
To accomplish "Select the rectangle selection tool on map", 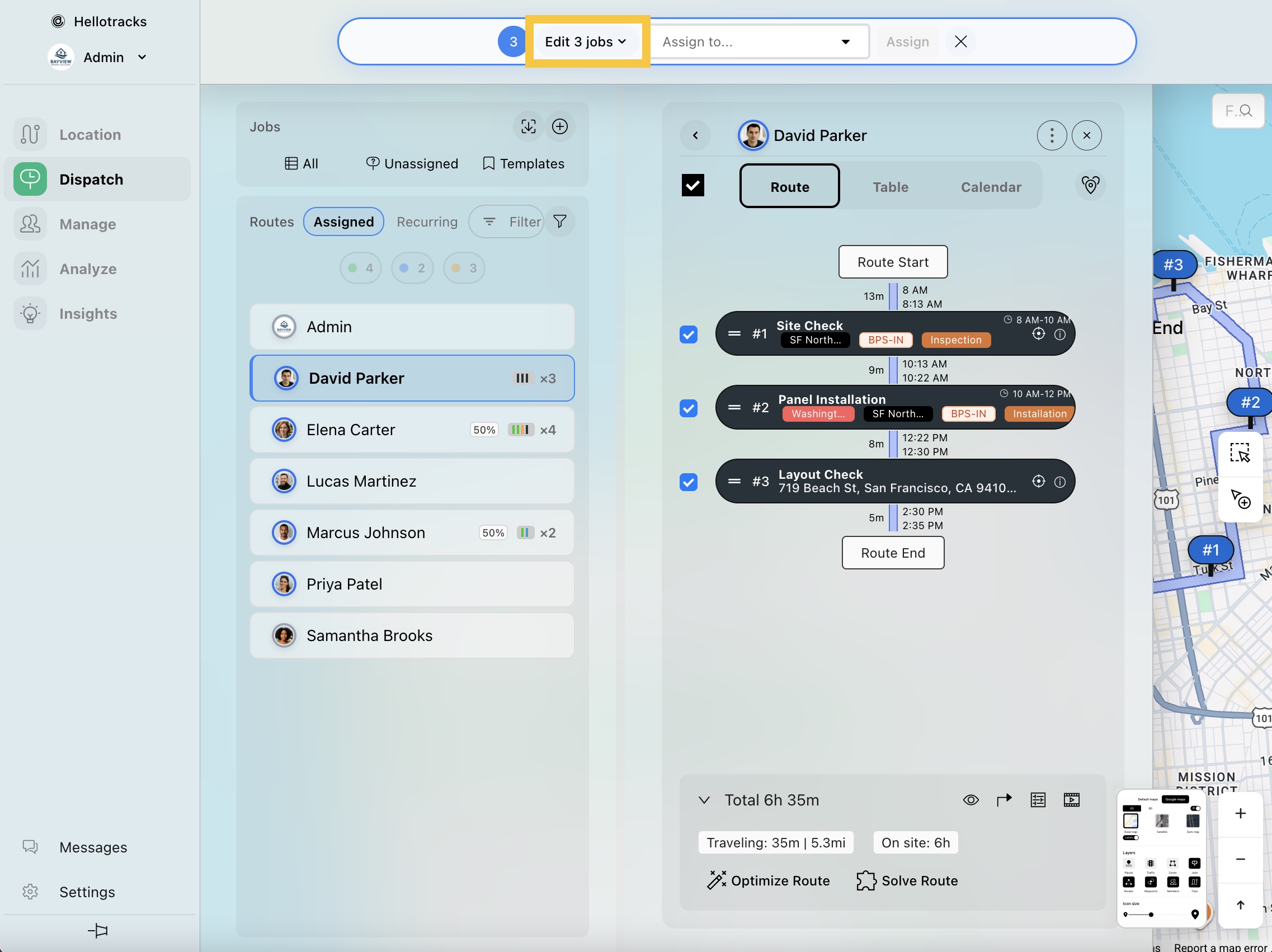I will point(1240,453).
